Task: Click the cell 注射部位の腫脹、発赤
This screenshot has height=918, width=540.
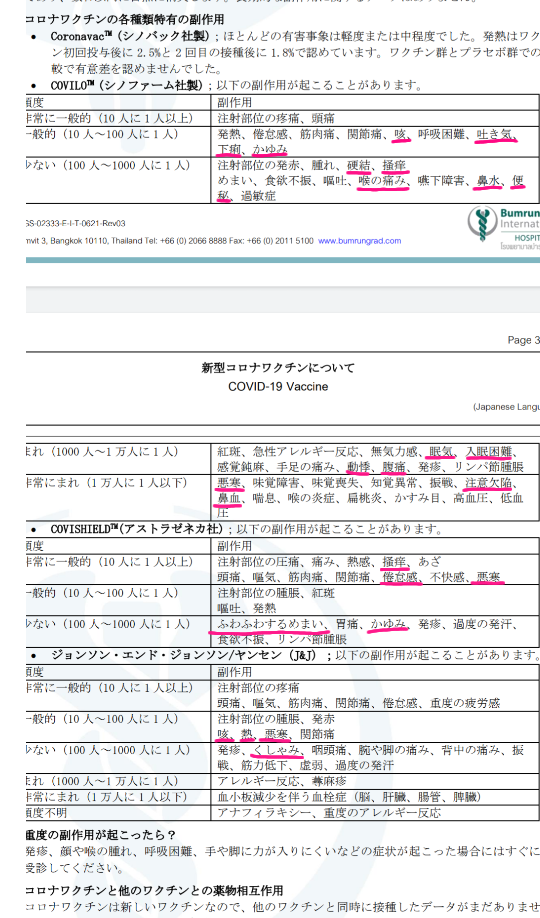Action: pyautogui.click(x=276, y=719)
